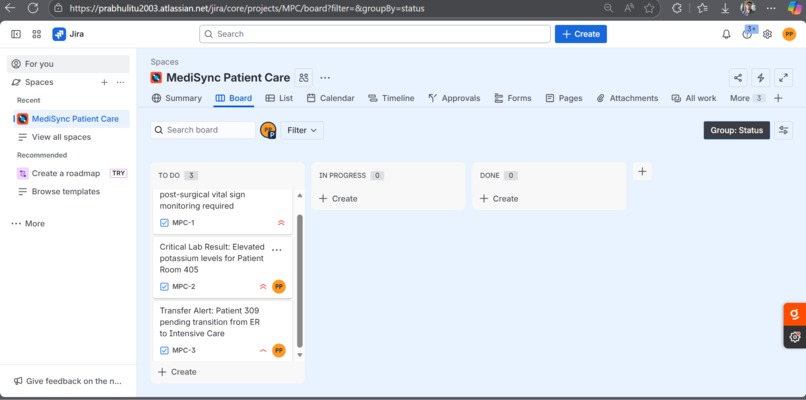Click Give feedback on the new navigation

[x=68, y=381]
